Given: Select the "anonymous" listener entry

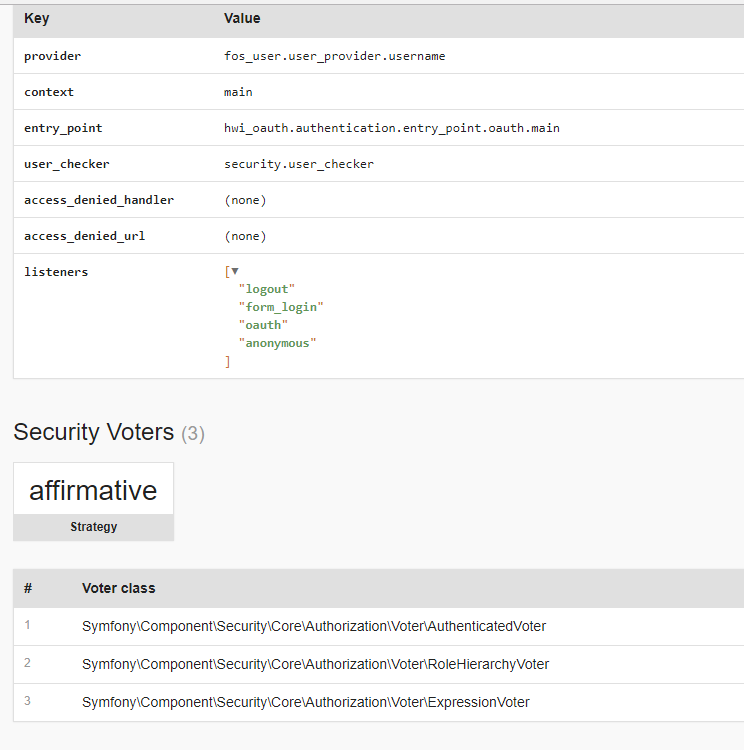Looking at the screenshot, I should pos(278,343).
